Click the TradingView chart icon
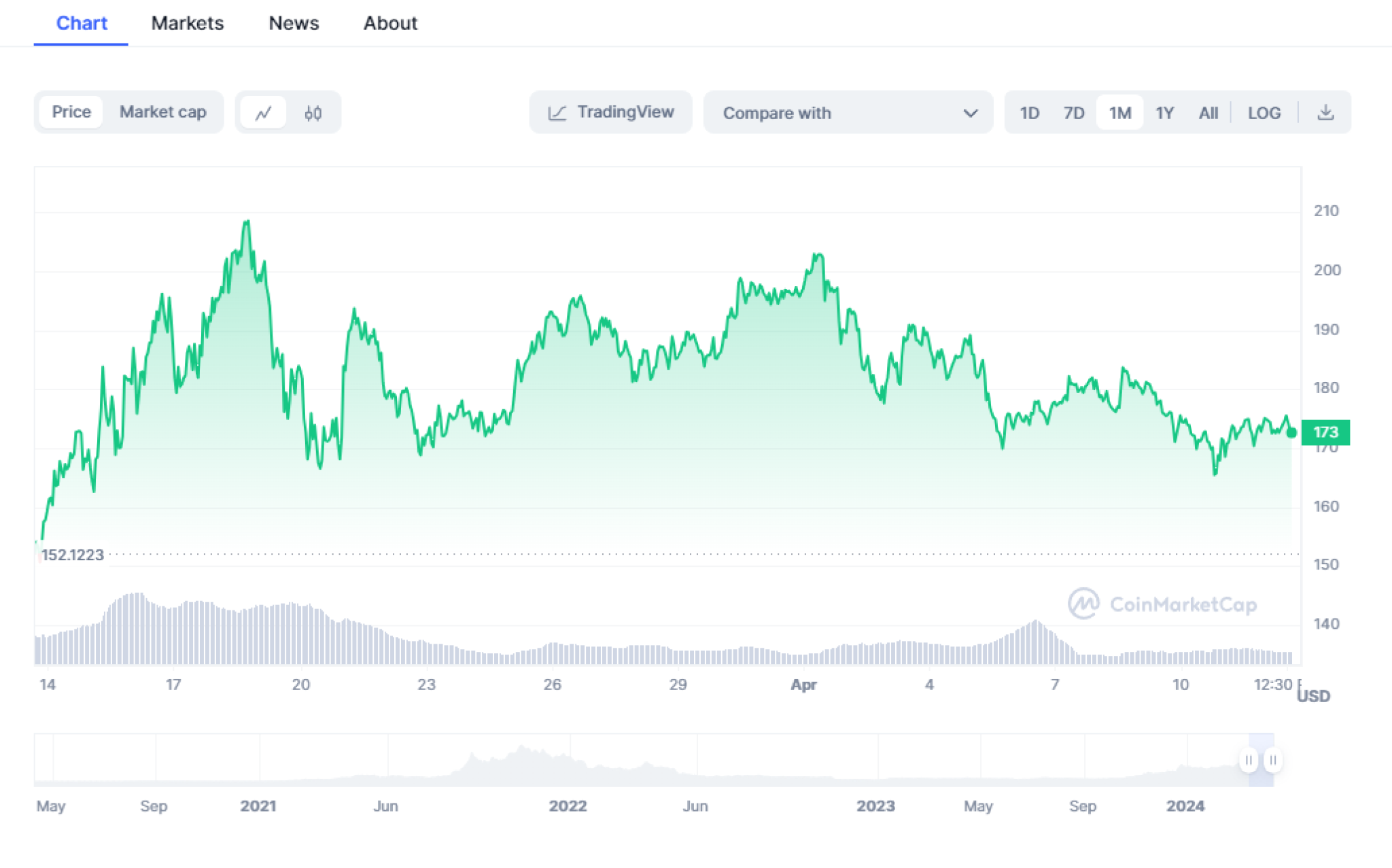The image size is (1392, 868). [x=557, y=112]
